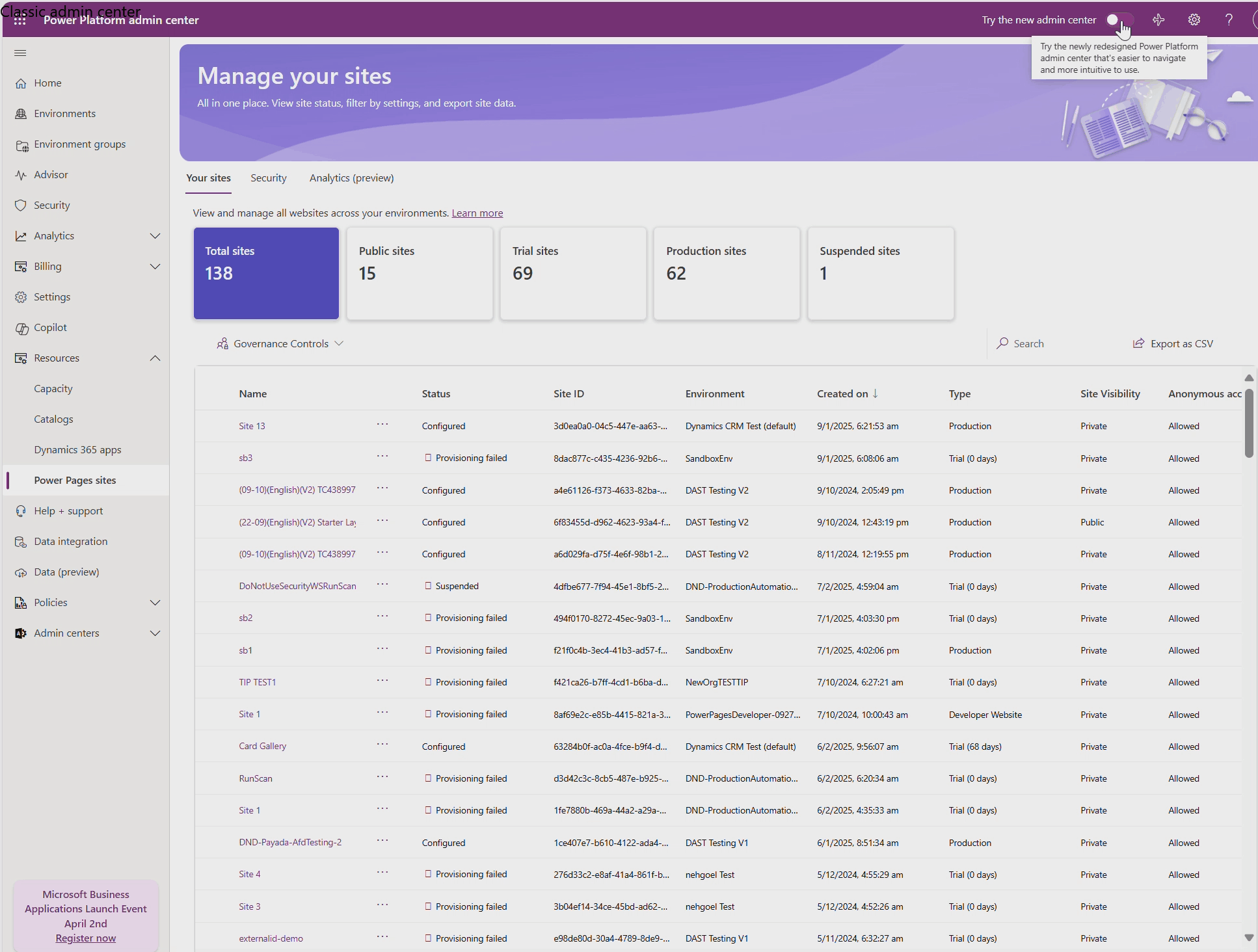This screenshot has width=1258, height=952.
Task: Open the Help question mark icon
Action: (1228, 20)
